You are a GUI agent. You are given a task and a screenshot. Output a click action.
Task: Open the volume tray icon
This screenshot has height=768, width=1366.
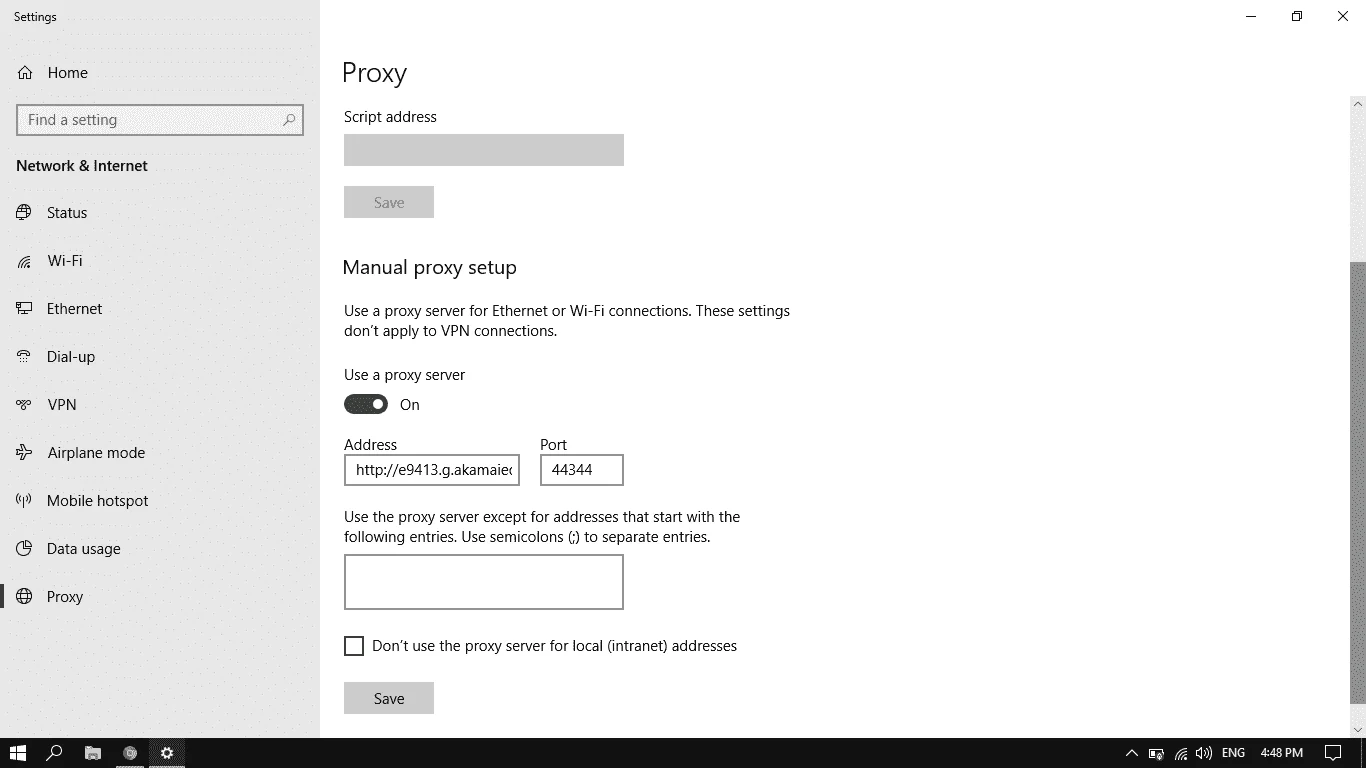click(x=1204, y=753)
